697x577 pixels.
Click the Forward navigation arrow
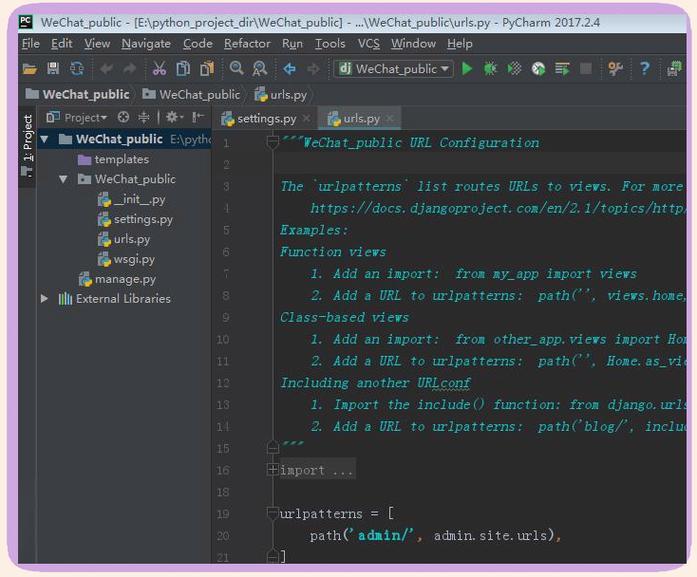313,69
